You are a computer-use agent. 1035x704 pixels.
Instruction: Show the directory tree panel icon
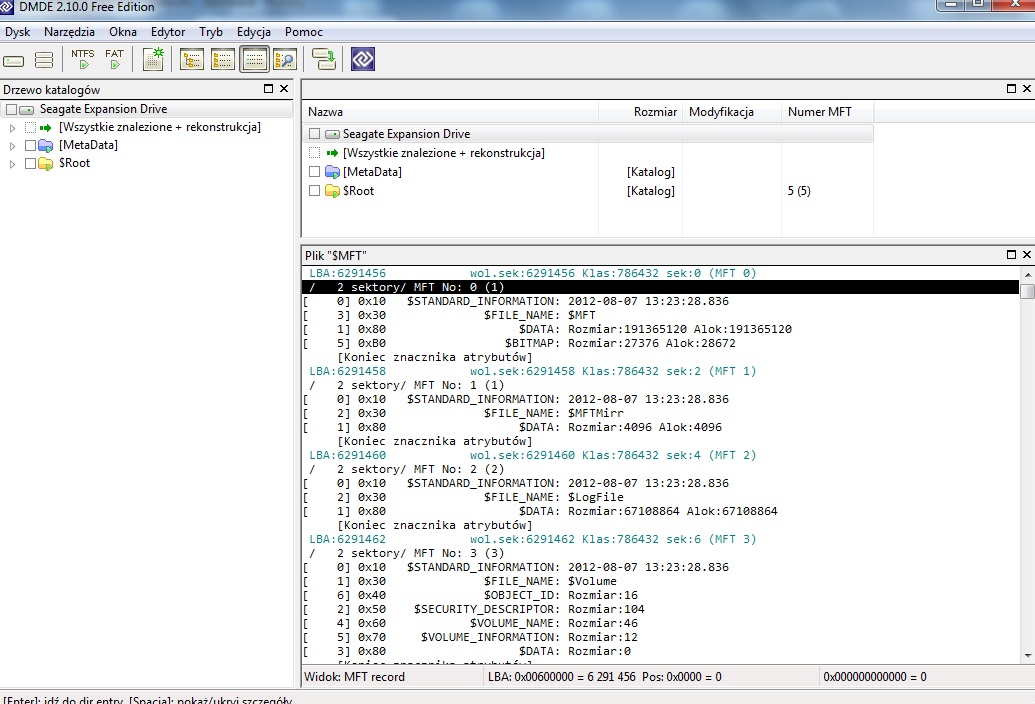[x=191, y=59]
